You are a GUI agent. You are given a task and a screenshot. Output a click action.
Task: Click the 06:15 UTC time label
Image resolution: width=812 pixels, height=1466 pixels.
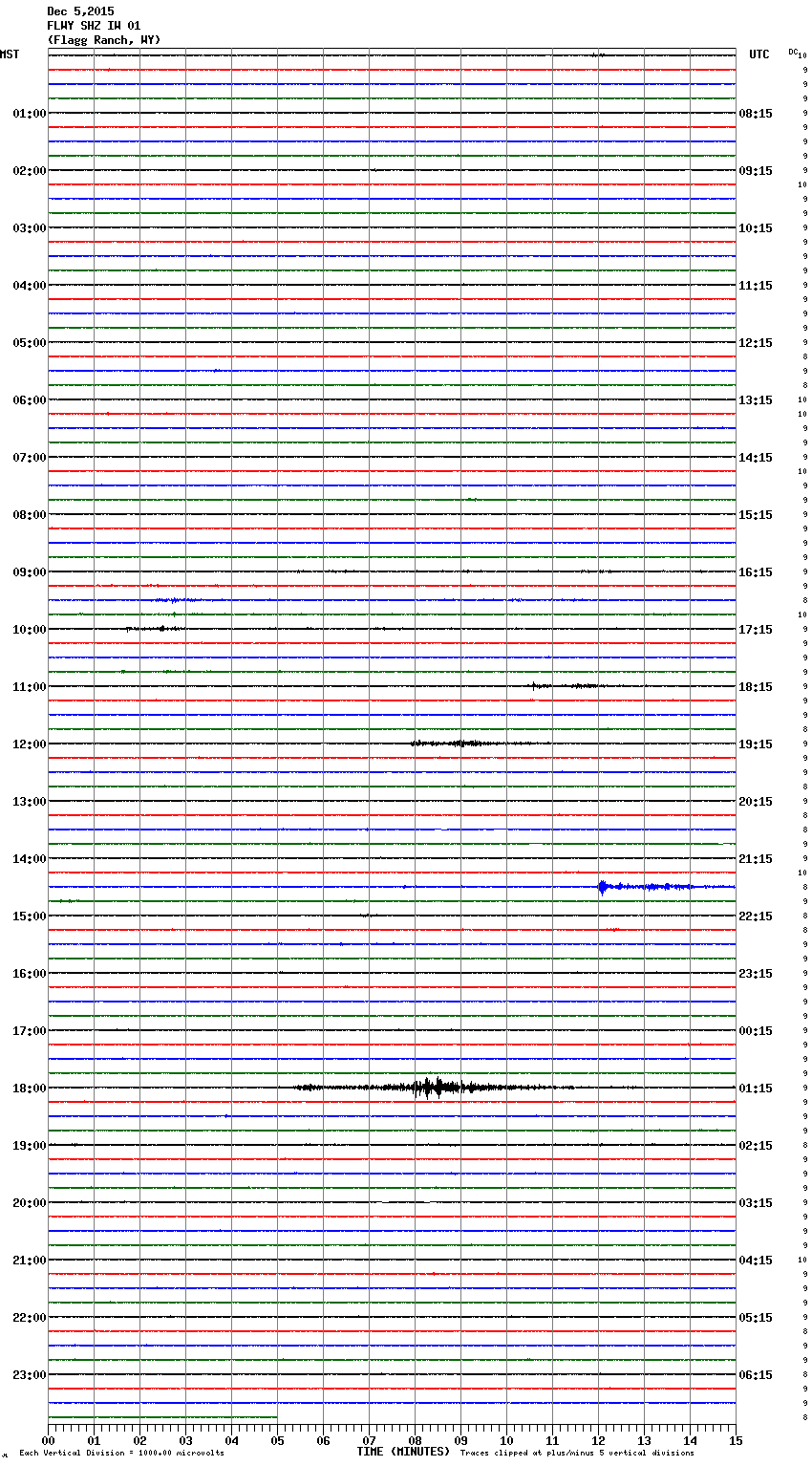coord(756,1375)
